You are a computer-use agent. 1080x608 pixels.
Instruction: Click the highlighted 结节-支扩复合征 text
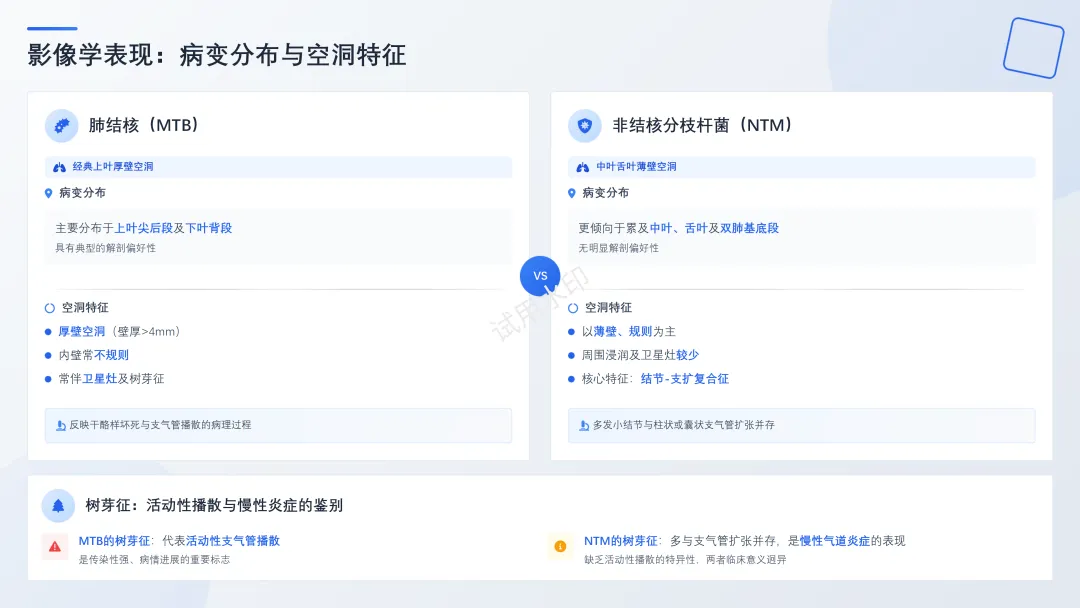685,379
